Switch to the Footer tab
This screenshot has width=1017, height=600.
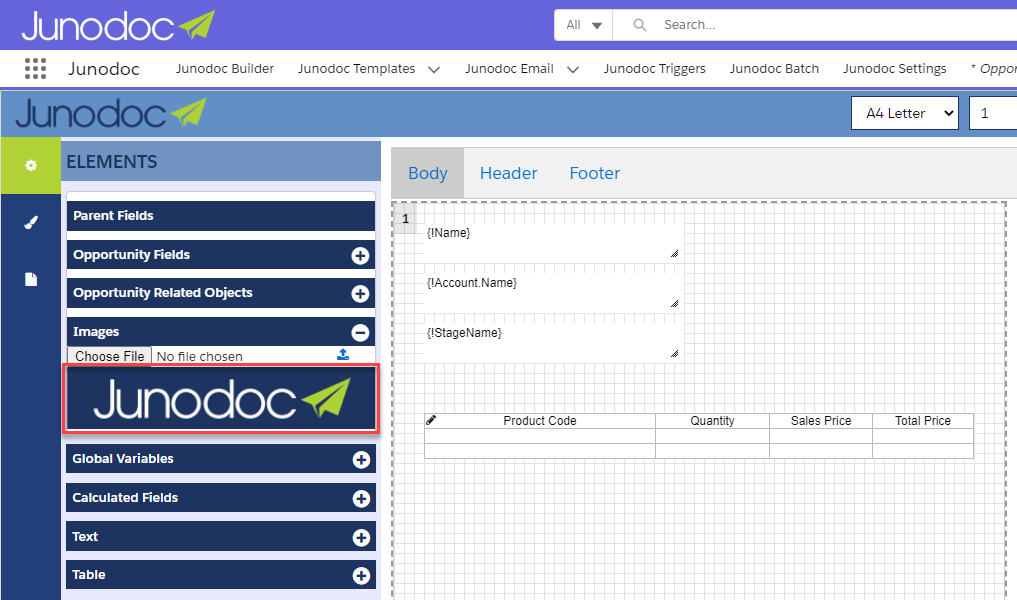595,173
